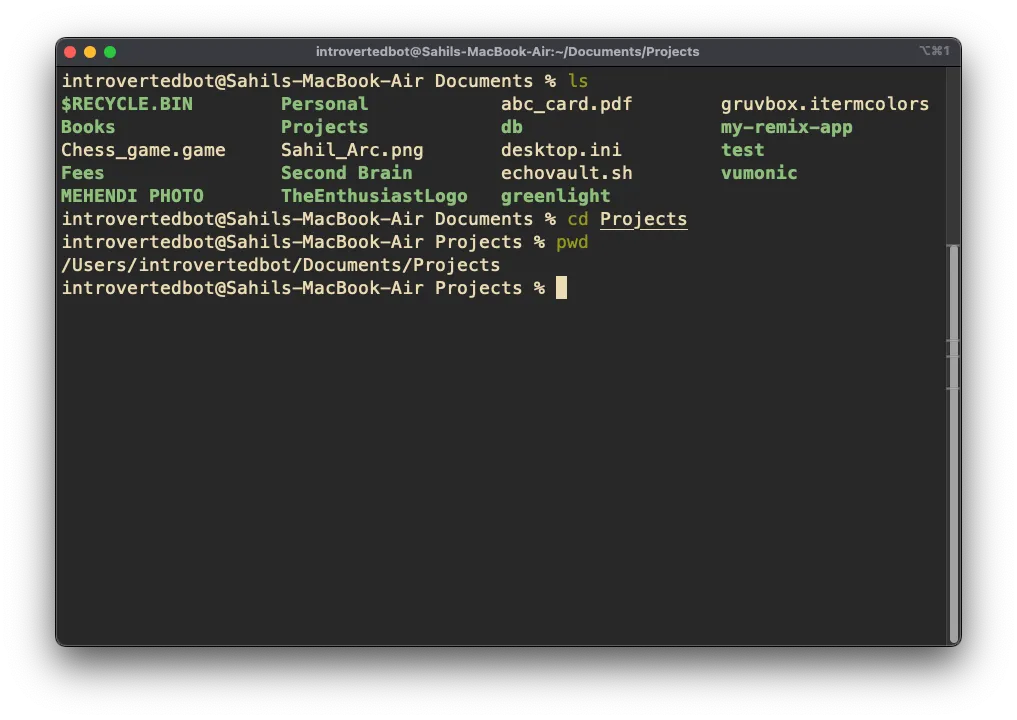
Task: Click the Sahil_Arc.png filename
Action: pos(352,150)
